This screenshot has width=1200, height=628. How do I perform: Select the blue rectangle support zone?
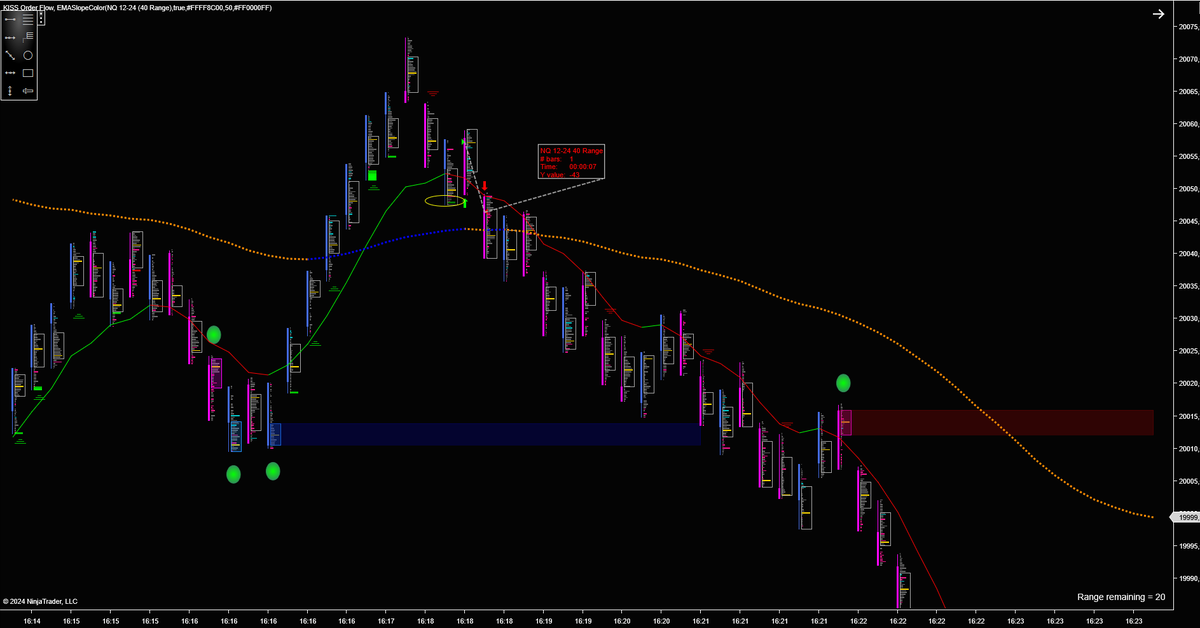point(485,434)
